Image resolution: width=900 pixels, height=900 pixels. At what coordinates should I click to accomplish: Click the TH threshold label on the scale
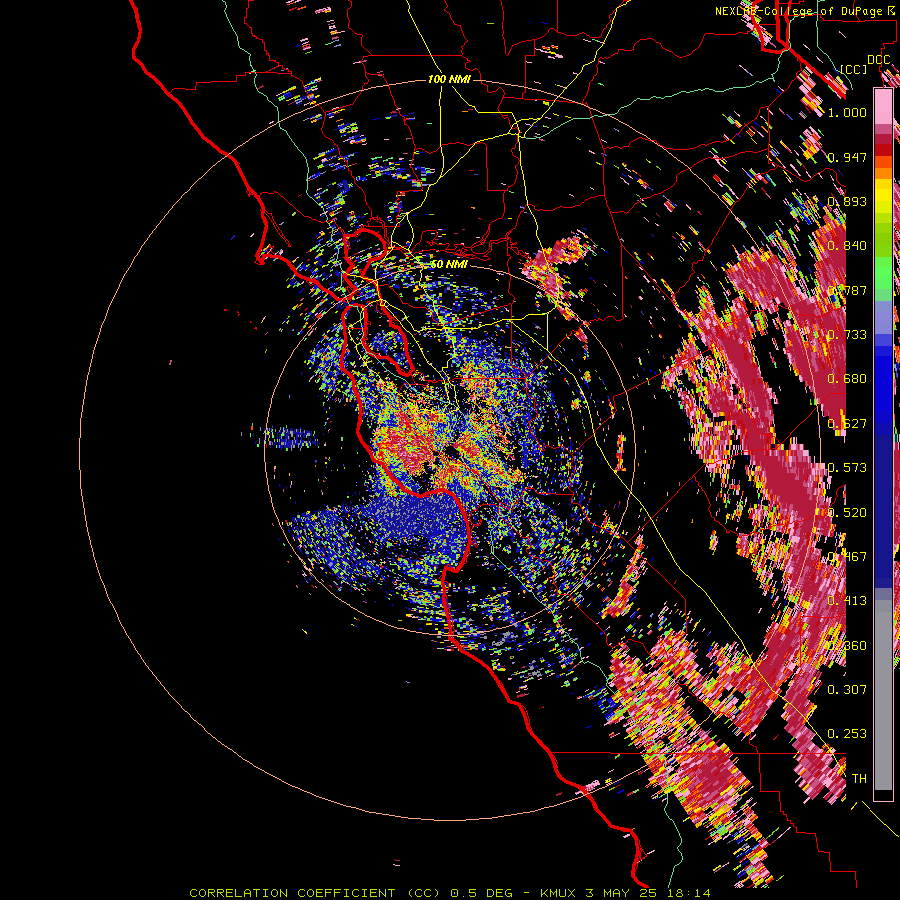pyautogui.click(x=859, y=779)
